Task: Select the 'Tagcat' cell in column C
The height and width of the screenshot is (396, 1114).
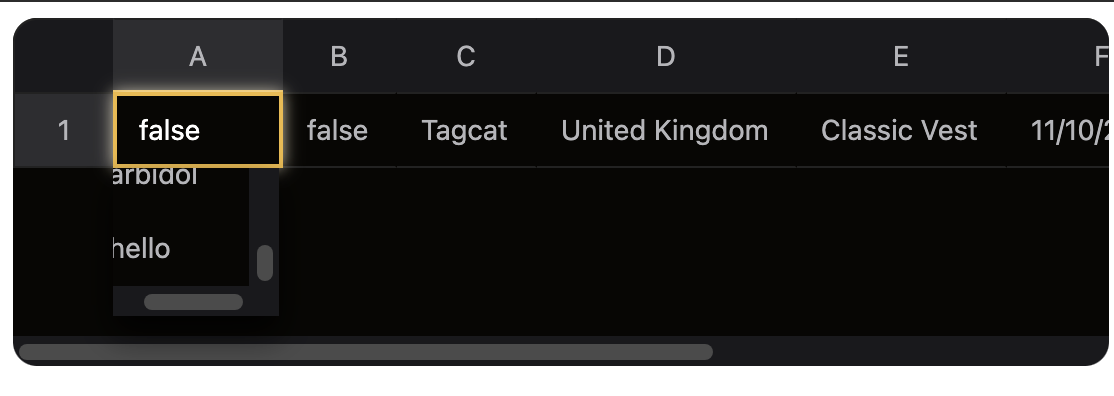Action: coord(465,130)
